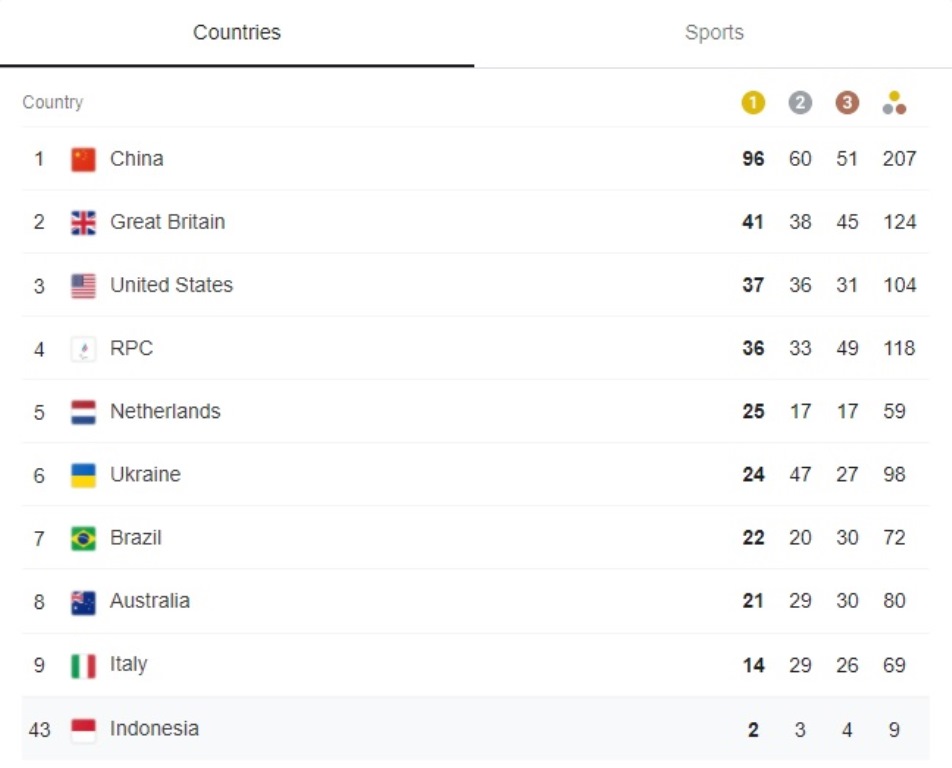This screenshot has width=952, height=768.
Task: Click the bronze medal column icon
Action: [847, 103]
